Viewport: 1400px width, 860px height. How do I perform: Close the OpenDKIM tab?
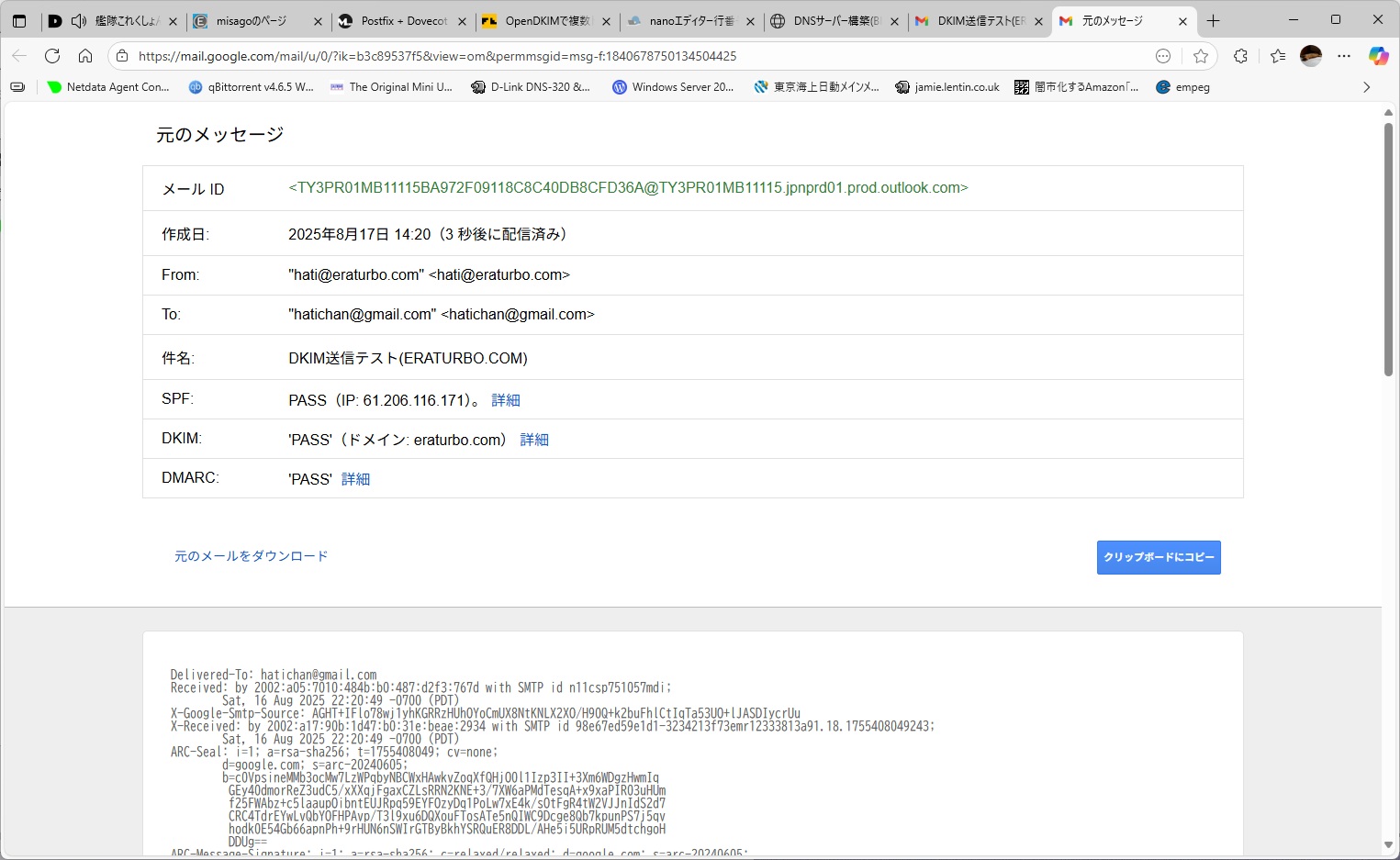click(606, 21)
